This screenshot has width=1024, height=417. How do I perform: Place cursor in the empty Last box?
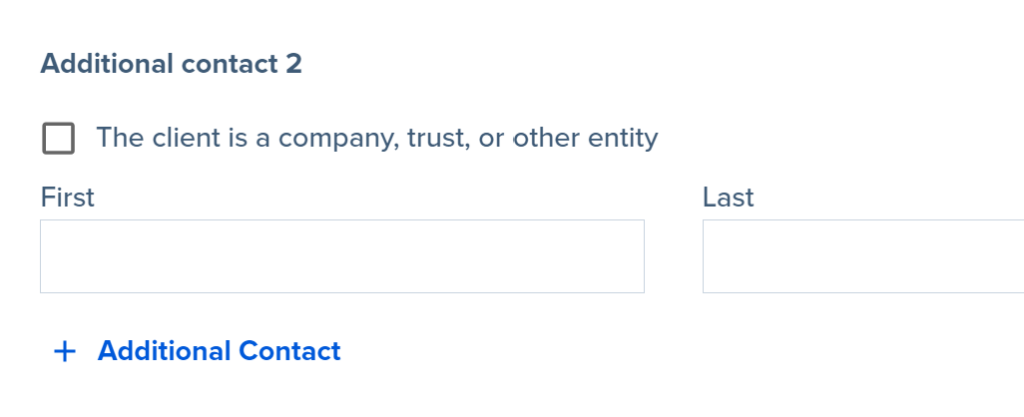tap(862, 257)
